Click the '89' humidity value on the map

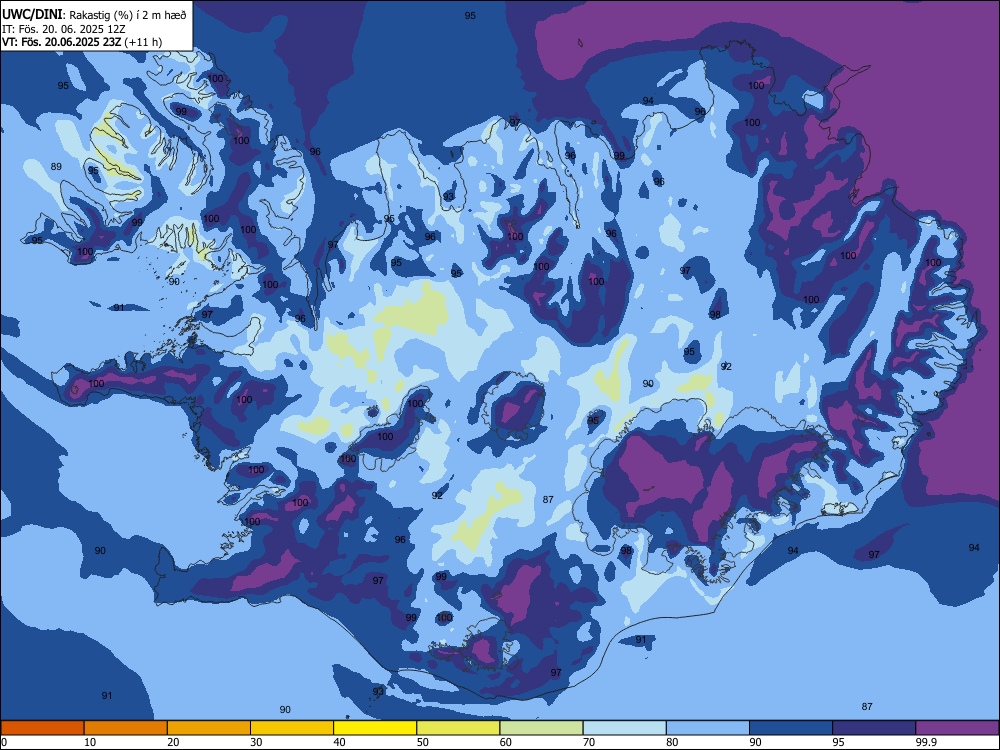[56, 166]
